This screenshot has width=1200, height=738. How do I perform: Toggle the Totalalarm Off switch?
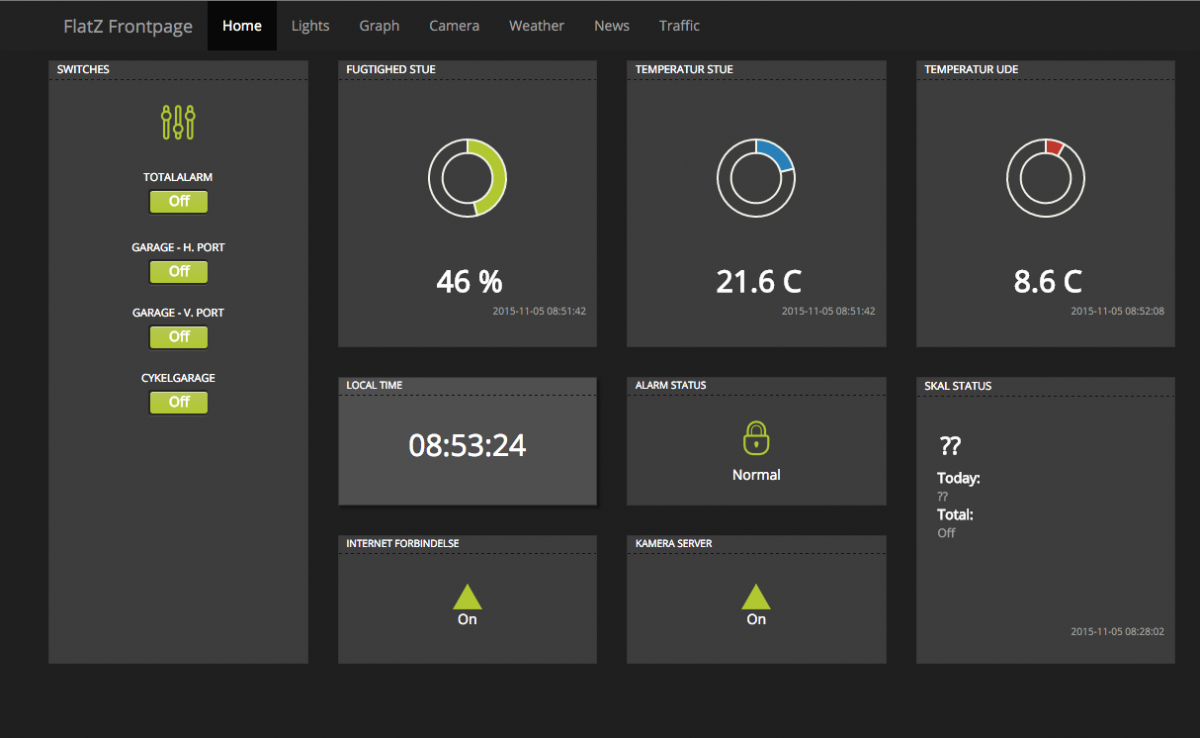(x=178, y=201)
